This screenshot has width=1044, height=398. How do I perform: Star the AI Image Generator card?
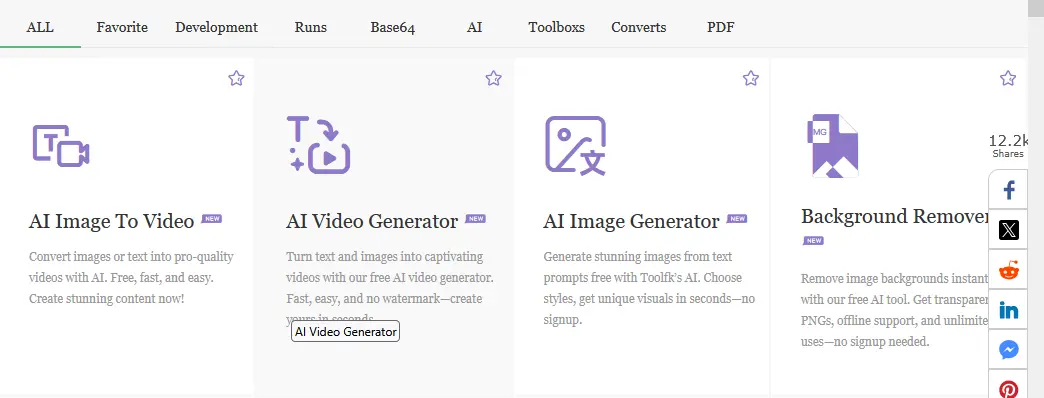click(x=751, y=79)
